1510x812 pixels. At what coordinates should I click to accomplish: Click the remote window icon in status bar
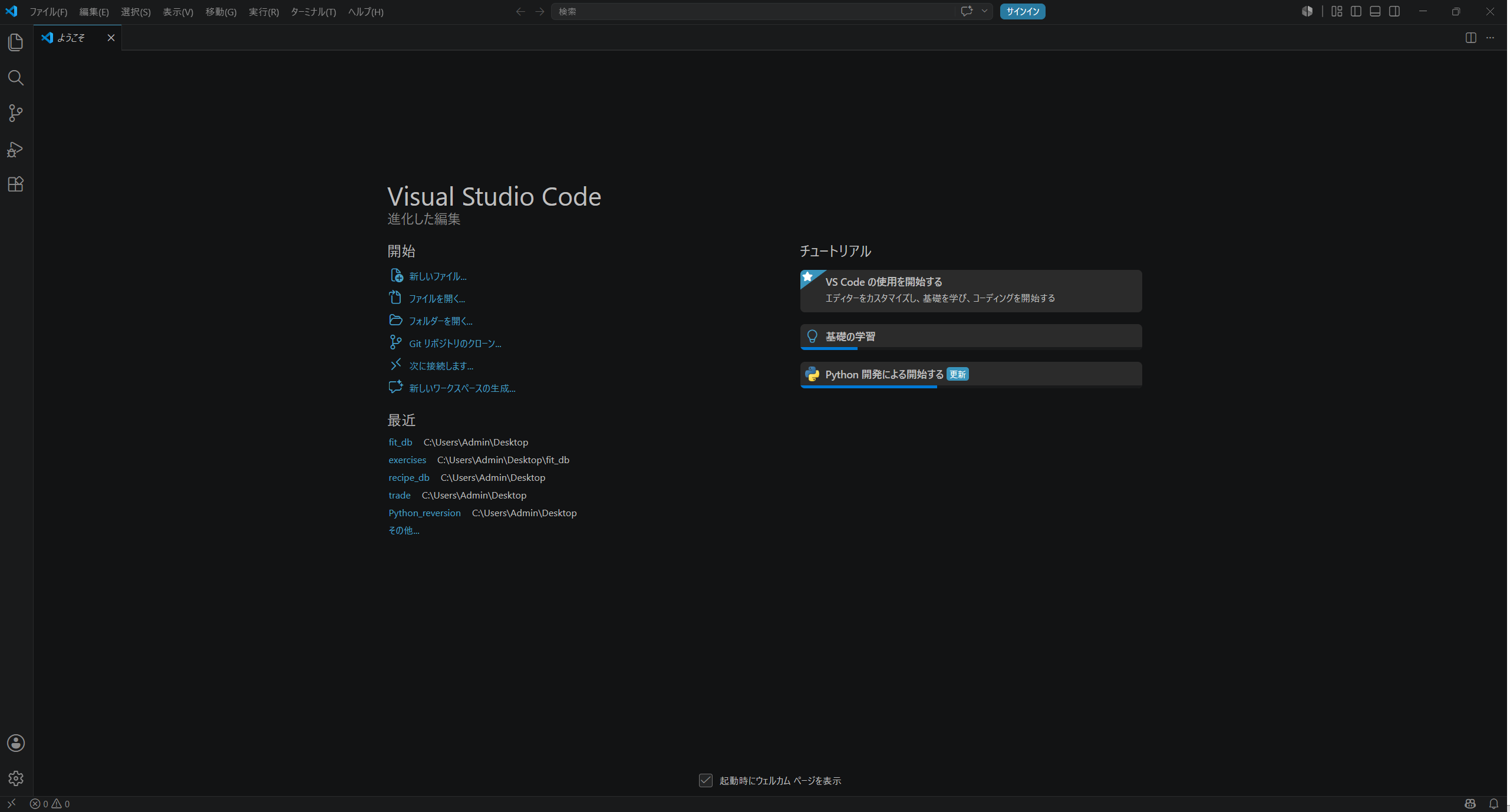pyautogui.click(x=11, y=804)
